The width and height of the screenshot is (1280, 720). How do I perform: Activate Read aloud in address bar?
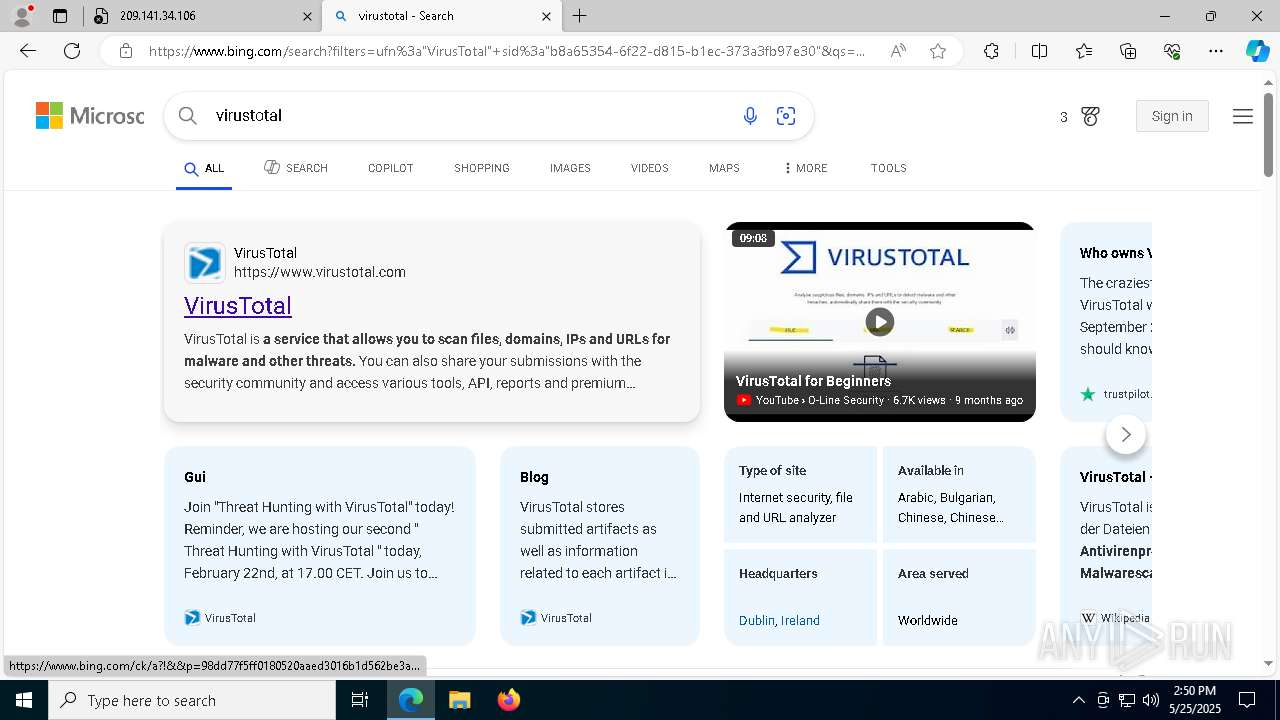[898, 51]
